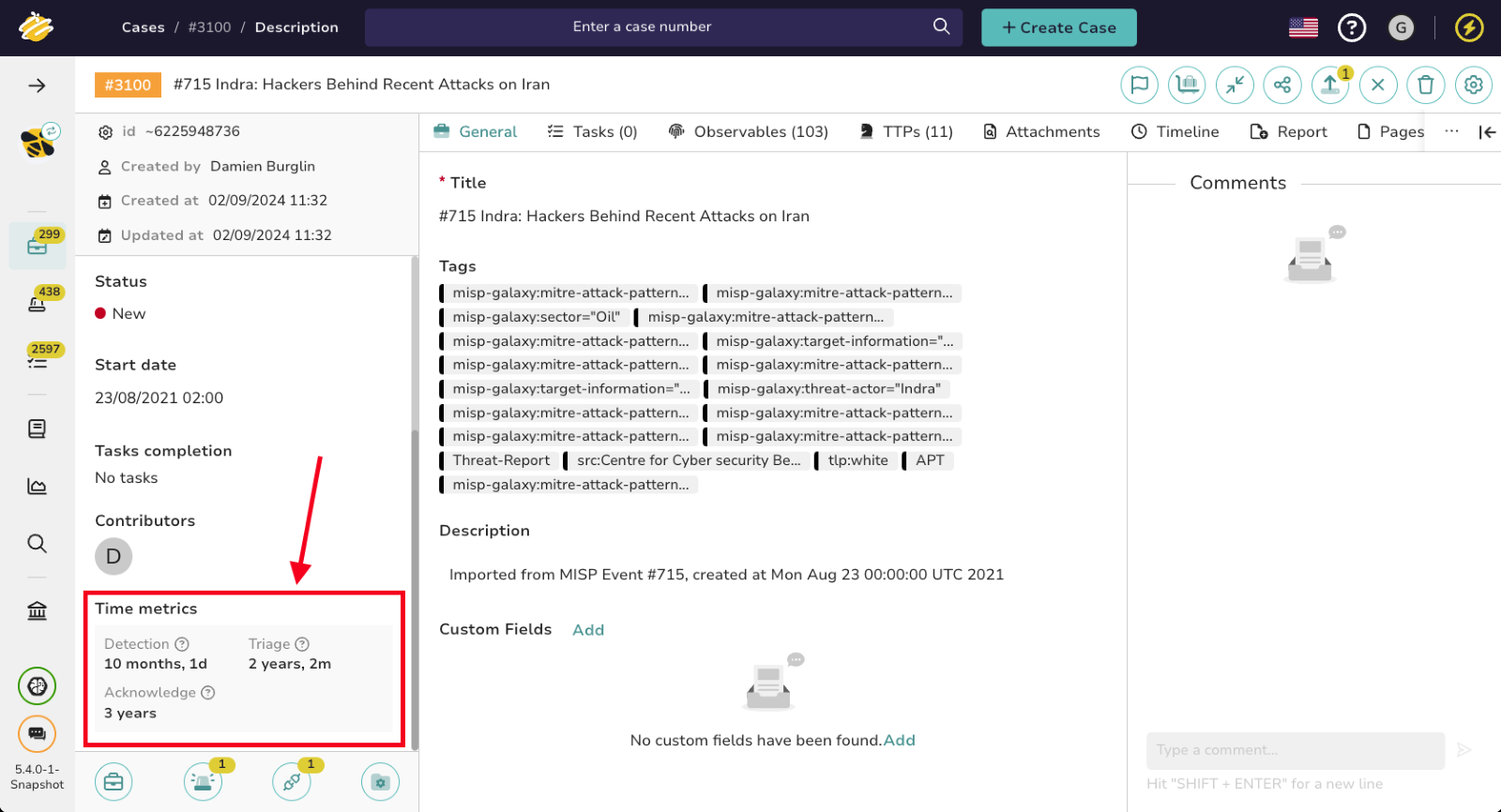Screen dimensions: 1501x812
Task: Open the language flag selector
Action: [x=1303, y=28]
